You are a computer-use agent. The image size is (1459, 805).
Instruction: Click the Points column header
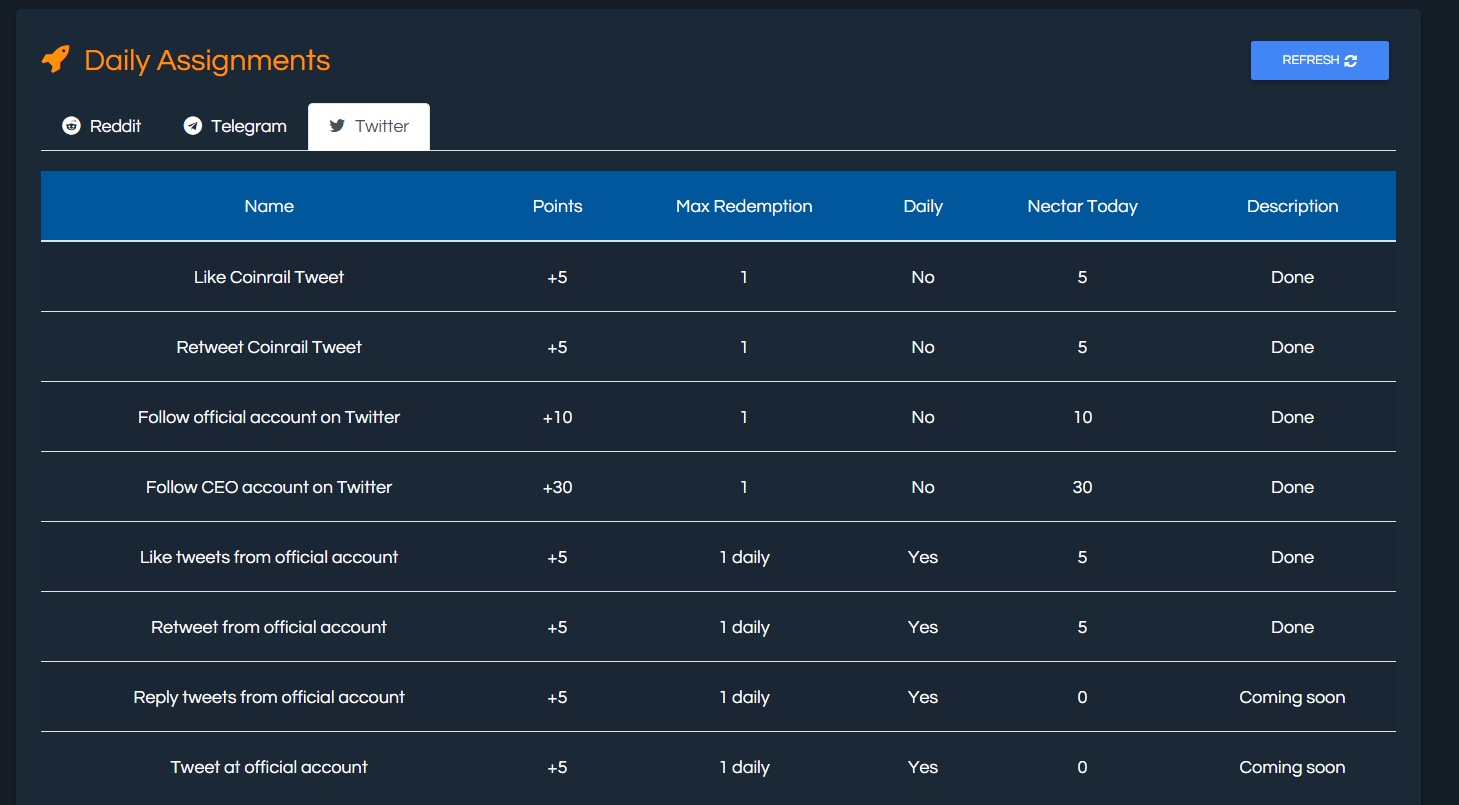[x=557, y=206]
